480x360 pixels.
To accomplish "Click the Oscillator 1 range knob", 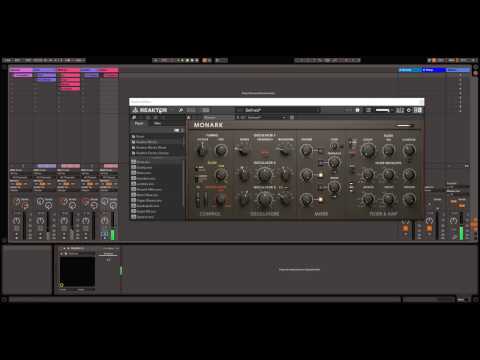I will [x=244, y=150].
